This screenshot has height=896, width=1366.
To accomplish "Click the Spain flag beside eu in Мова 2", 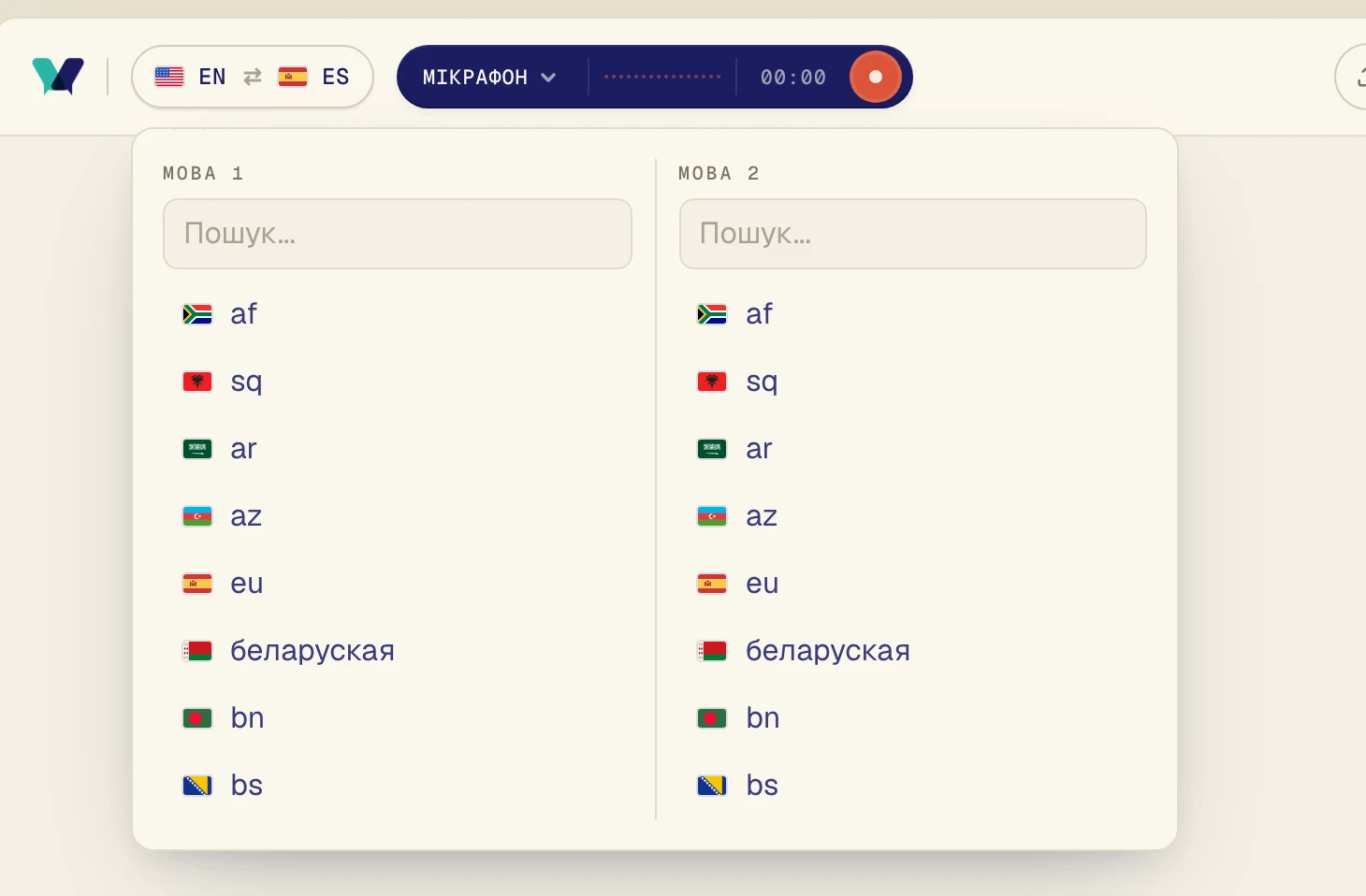I will point(712,584).
